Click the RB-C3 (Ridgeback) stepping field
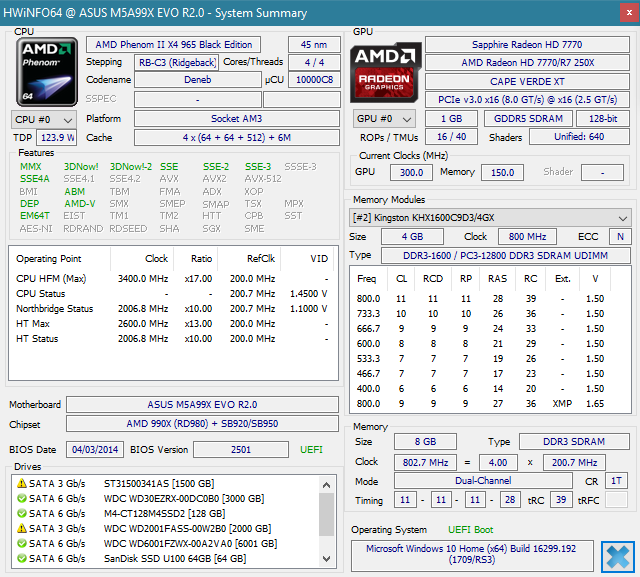This screenshot has width=640, height=577. coord(176,62)
